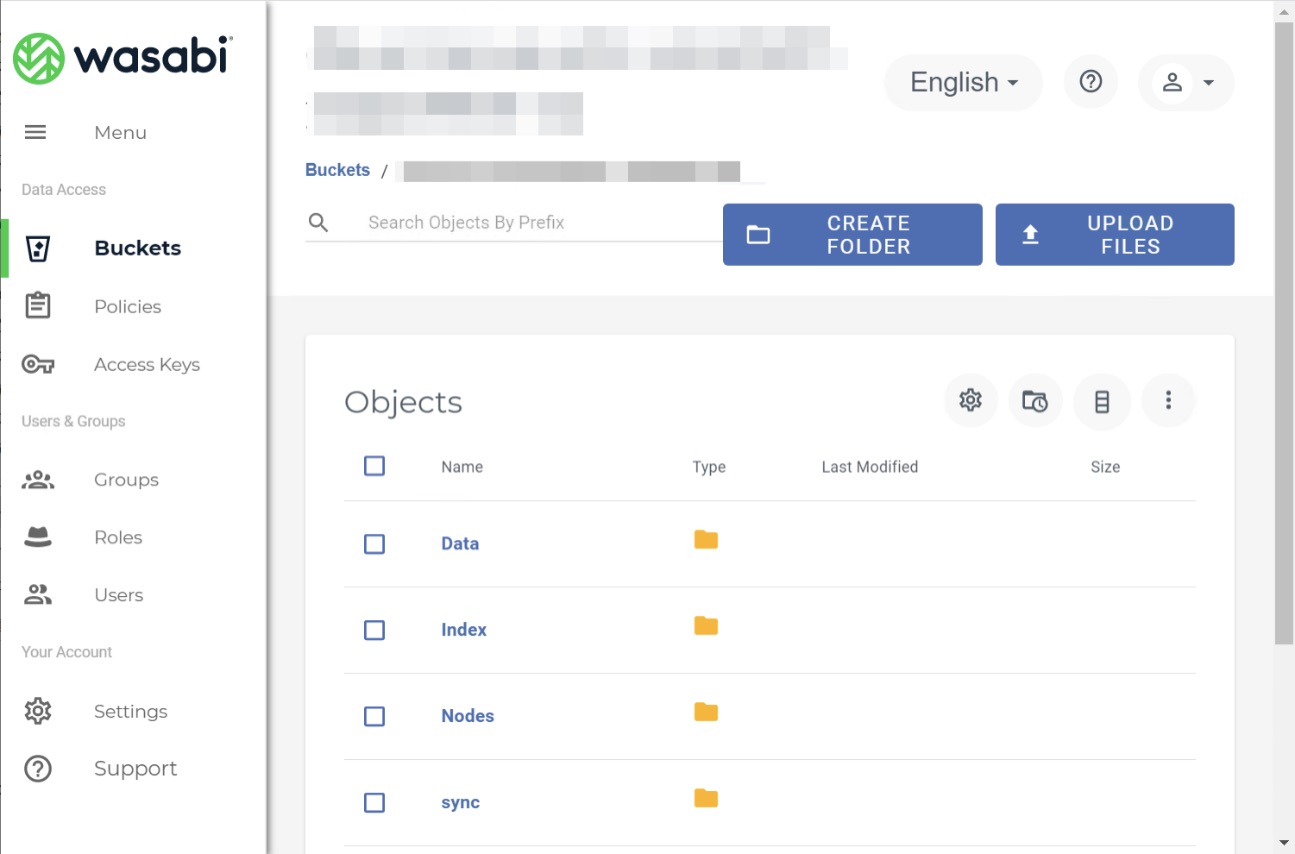Go to Policies in the sidebar
The height and width of the screenshot is (854, 1295).
click(x=127, y=307)
